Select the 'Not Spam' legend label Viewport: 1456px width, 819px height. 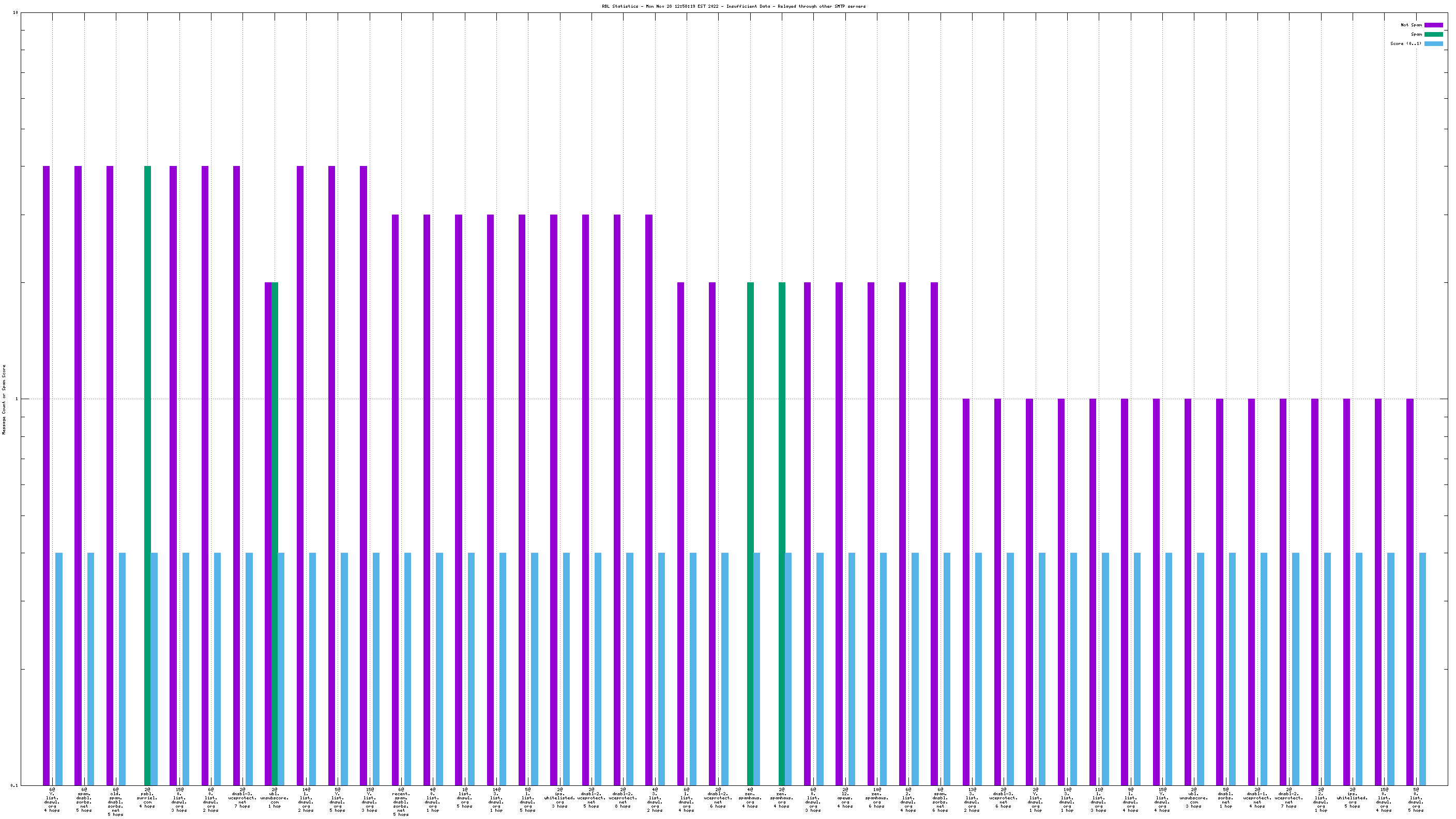tap(1411, 25)
